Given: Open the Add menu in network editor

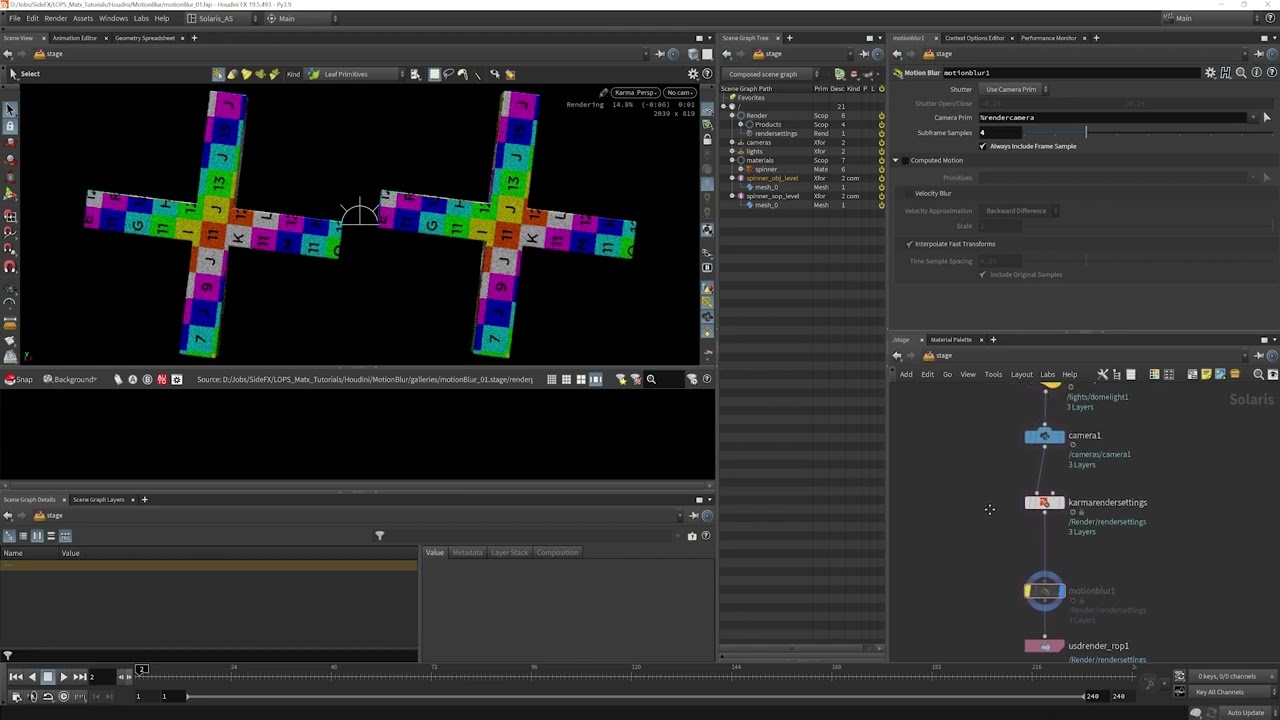Looking at the screenshot, I should point(906,375).
